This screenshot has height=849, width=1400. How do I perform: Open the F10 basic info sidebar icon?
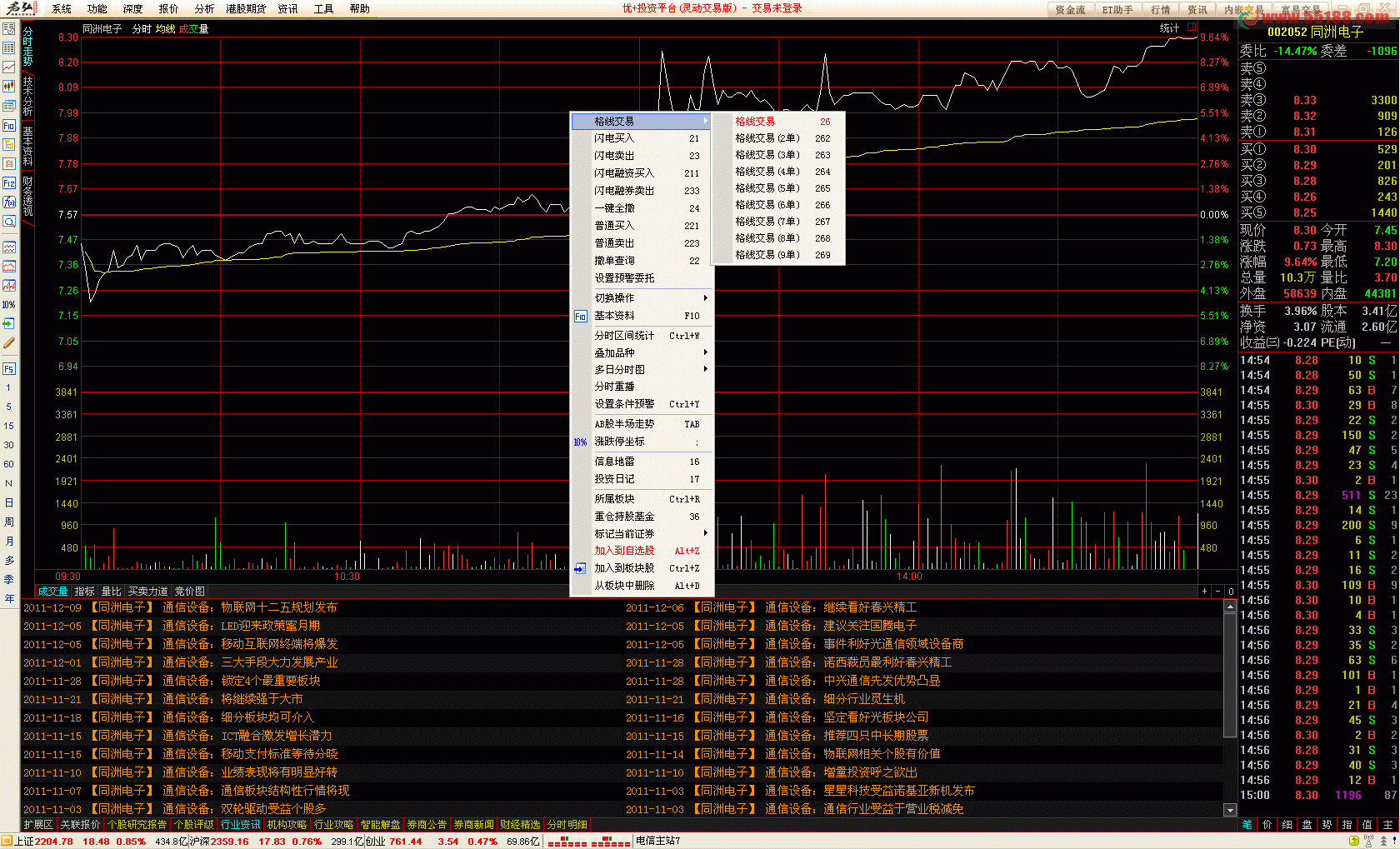9,126
